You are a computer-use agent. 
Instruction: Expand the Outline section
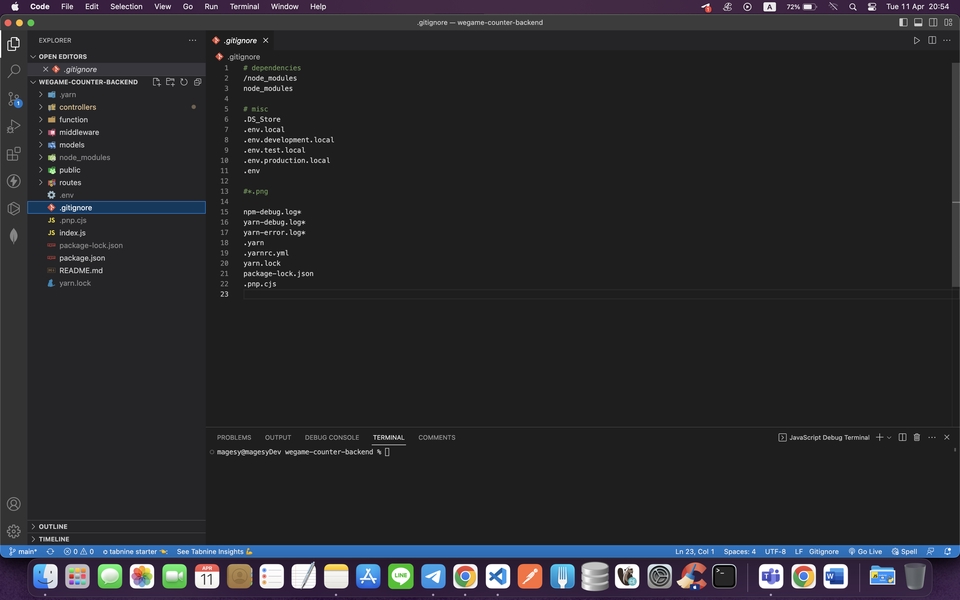116,527
